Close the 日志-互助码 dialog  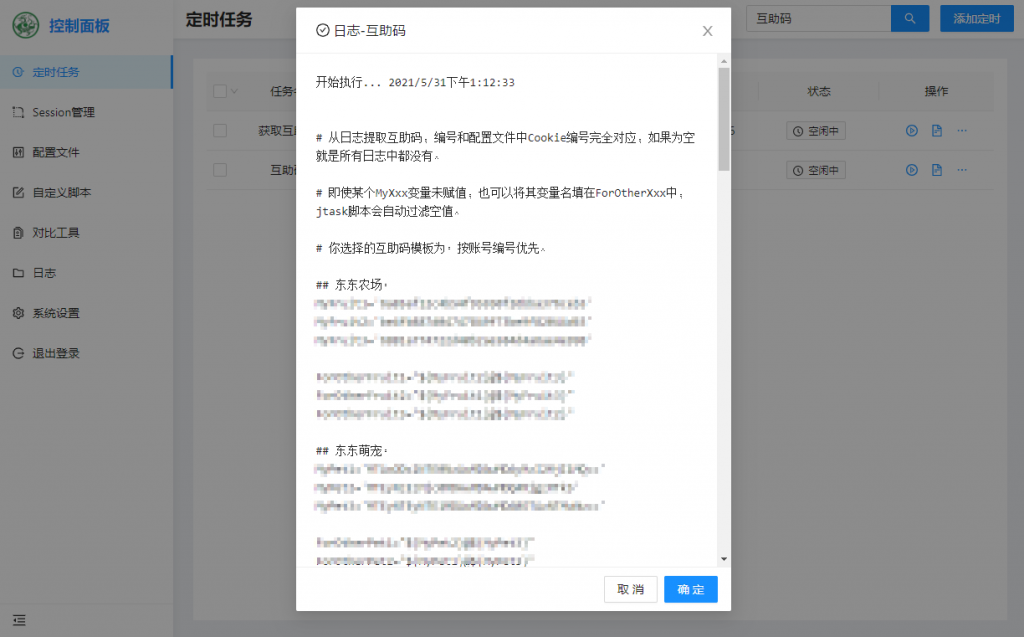pos(707,31)
